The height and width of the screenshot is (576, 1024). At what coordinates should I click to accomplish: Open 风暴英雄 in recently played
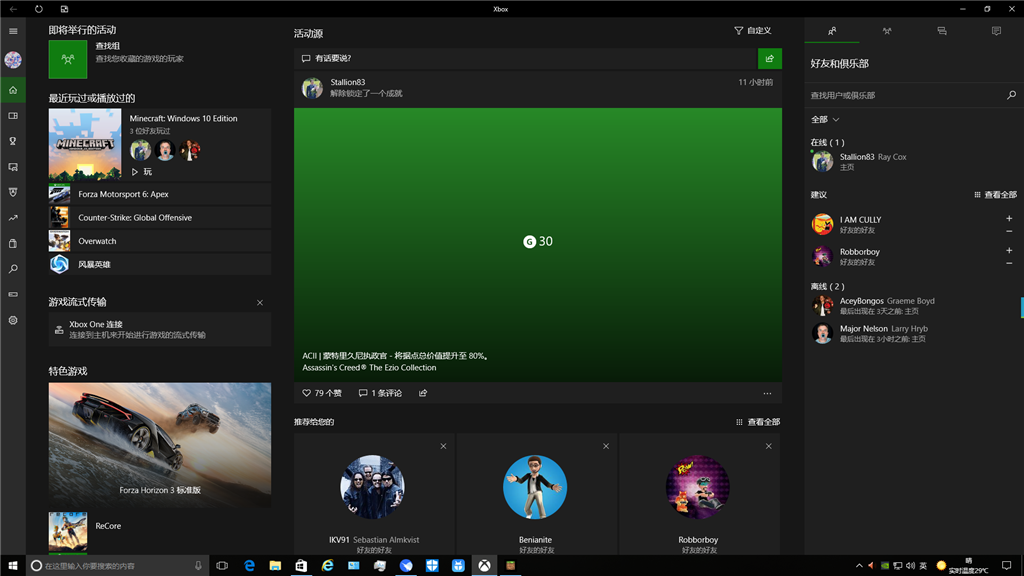160,264
